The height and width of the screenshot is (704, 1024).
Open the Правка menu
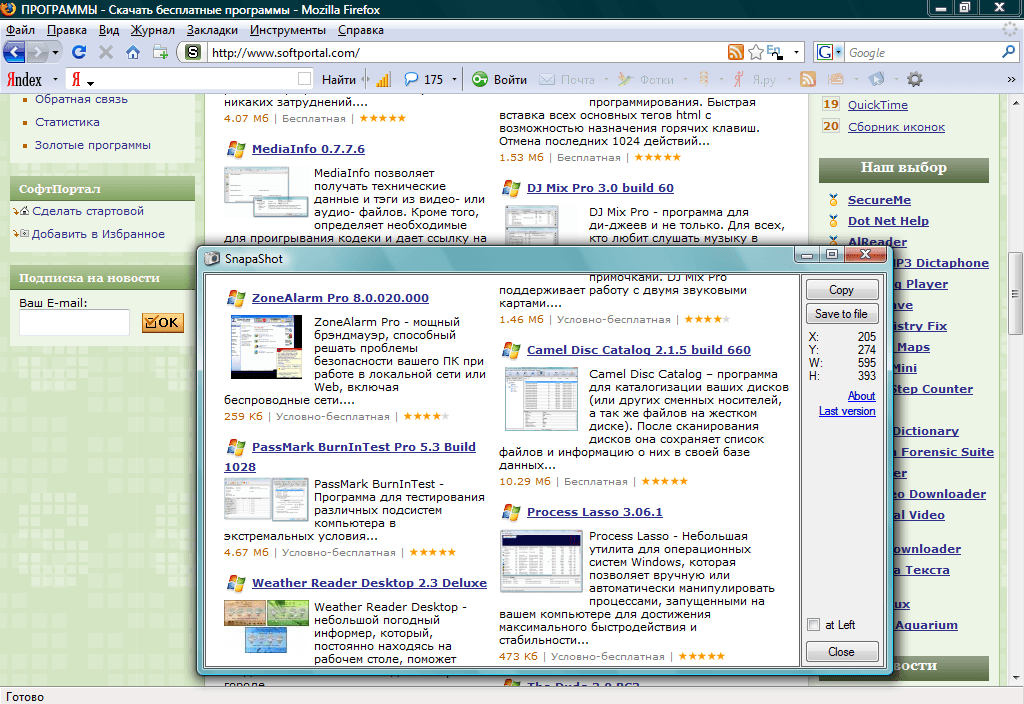coord(67,30)
